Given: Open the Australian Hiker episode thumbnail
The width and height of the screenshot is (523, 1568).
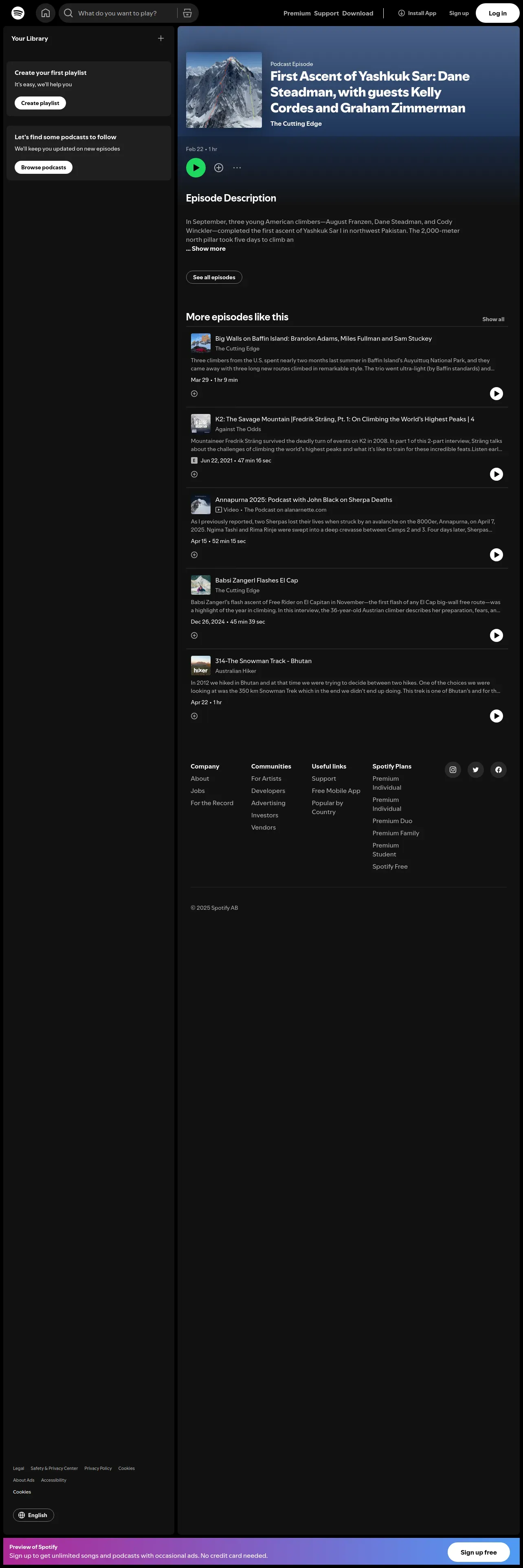Looking at the screenshot, I should [201, 665].
